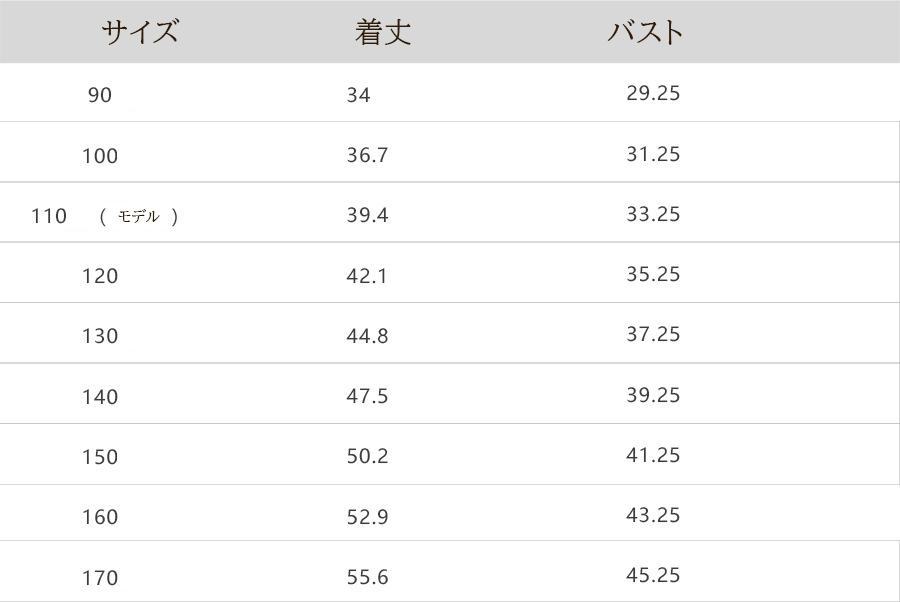This screenshot has height=602, width=900.
Task: Select the size 160 cell
Action: [x=100, y=517]
